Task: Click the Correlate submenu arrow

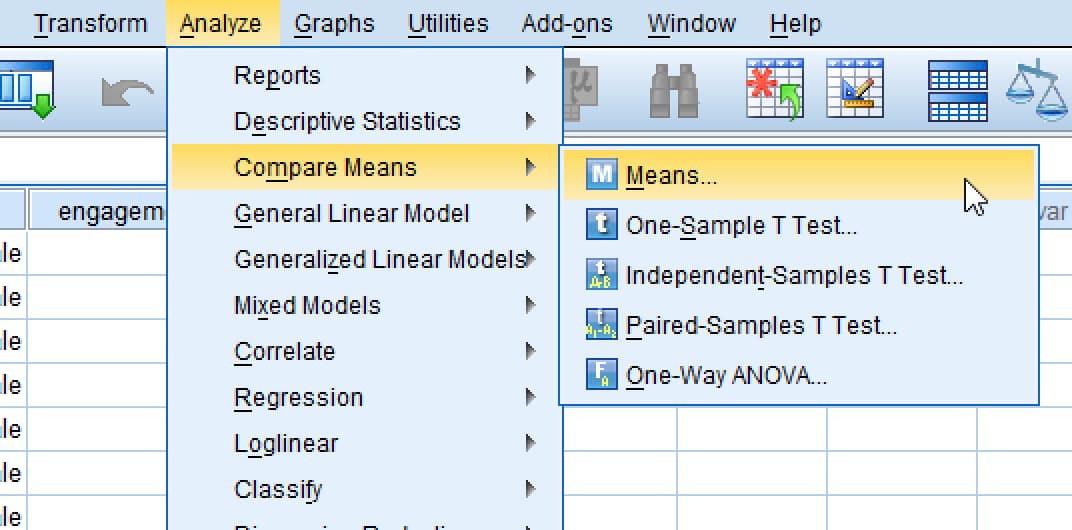Action: tap(530, 352)
